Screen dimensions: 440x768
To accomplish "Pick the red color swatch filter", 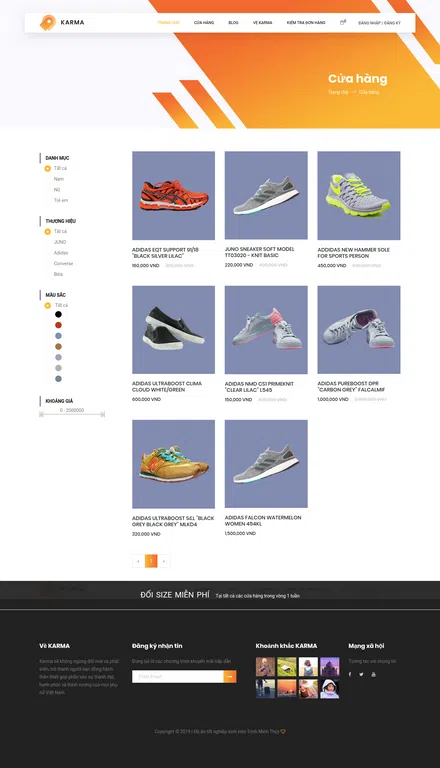I will click(58, 325).
